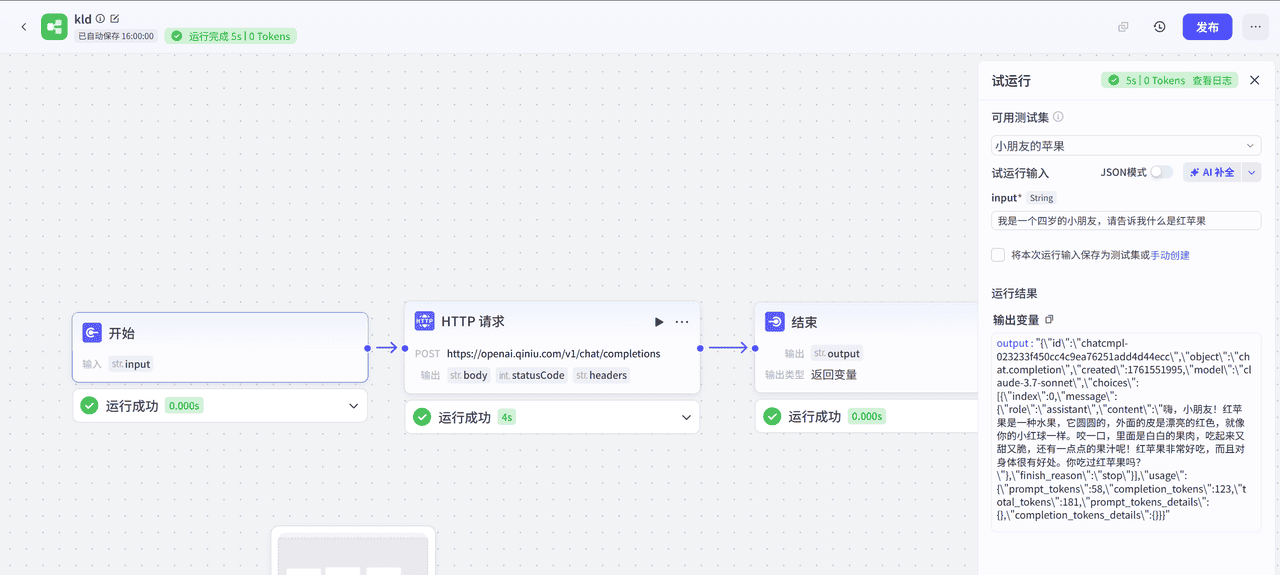Click the info icon beside kld title

[100, 19]
